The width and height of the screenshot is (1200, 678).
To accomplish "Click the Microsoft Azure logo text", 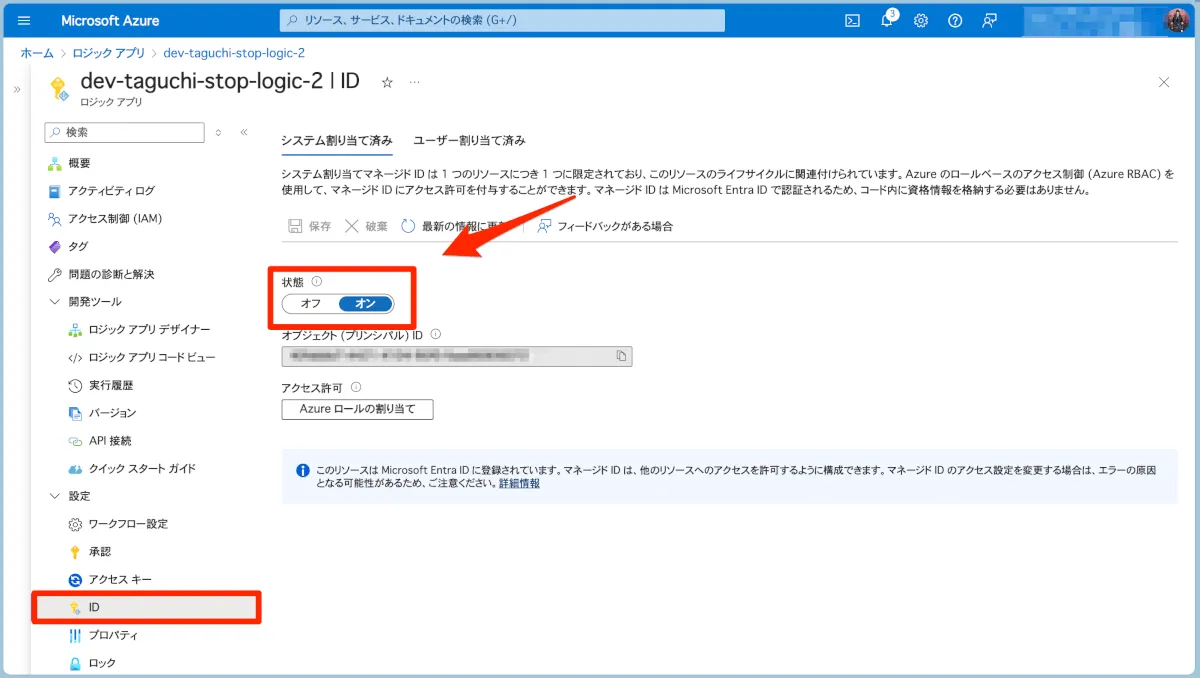I will 110,20.
